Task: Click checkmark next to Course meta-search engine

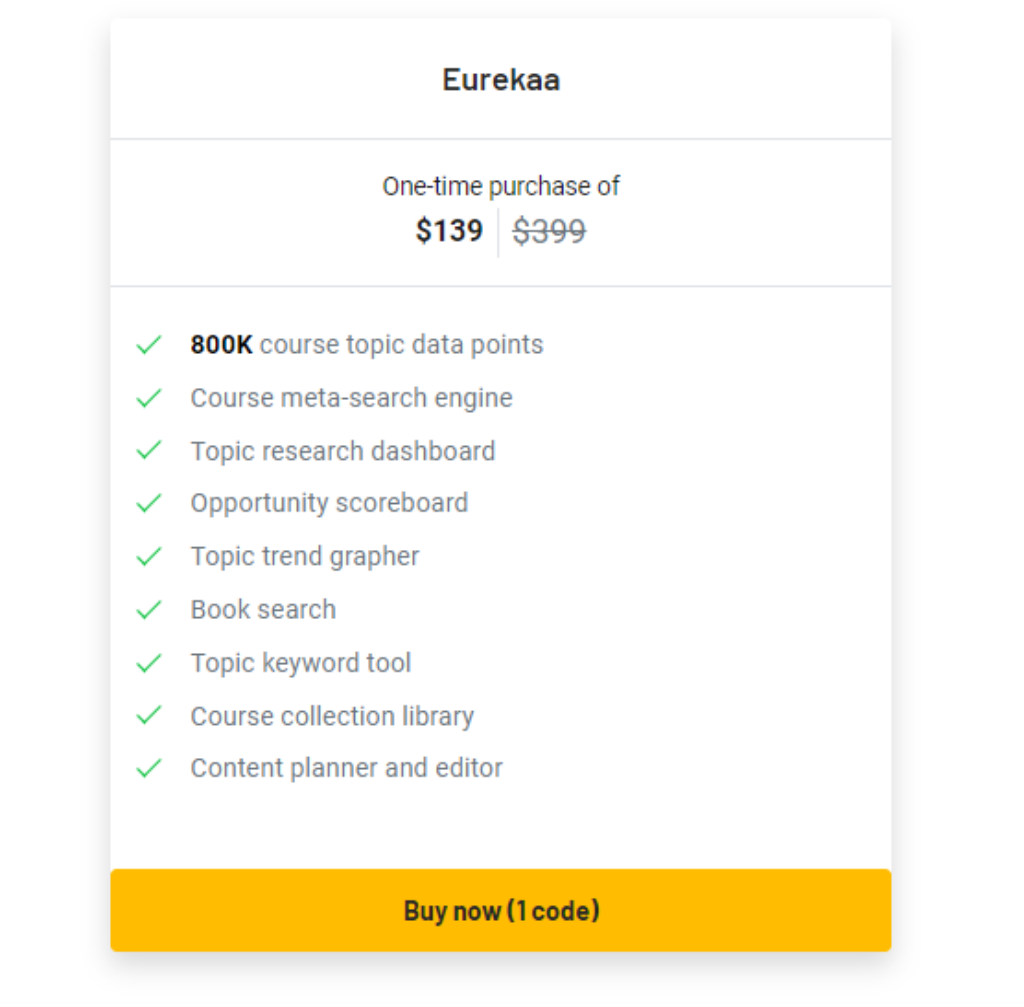Action: click(149, 398)
